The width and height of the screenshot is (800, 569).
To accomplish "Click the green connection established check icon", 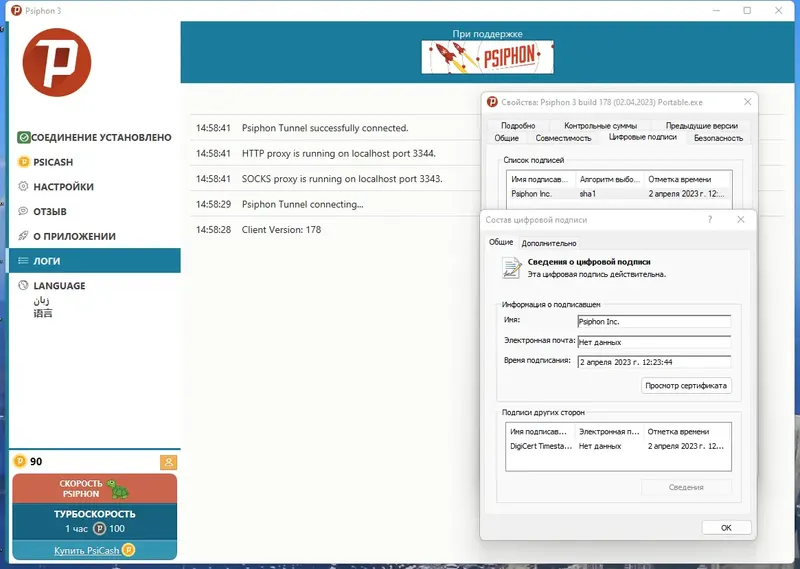I will [23, 137].
